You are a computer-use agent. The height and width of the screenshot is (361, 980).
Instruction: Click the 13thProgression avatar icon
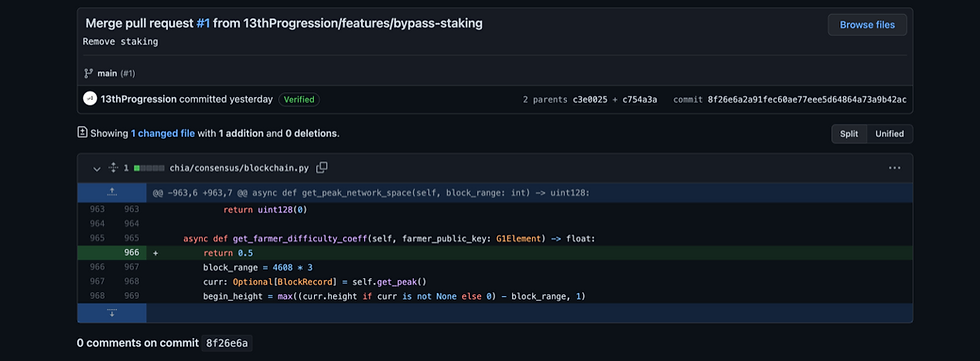[90, 99]
